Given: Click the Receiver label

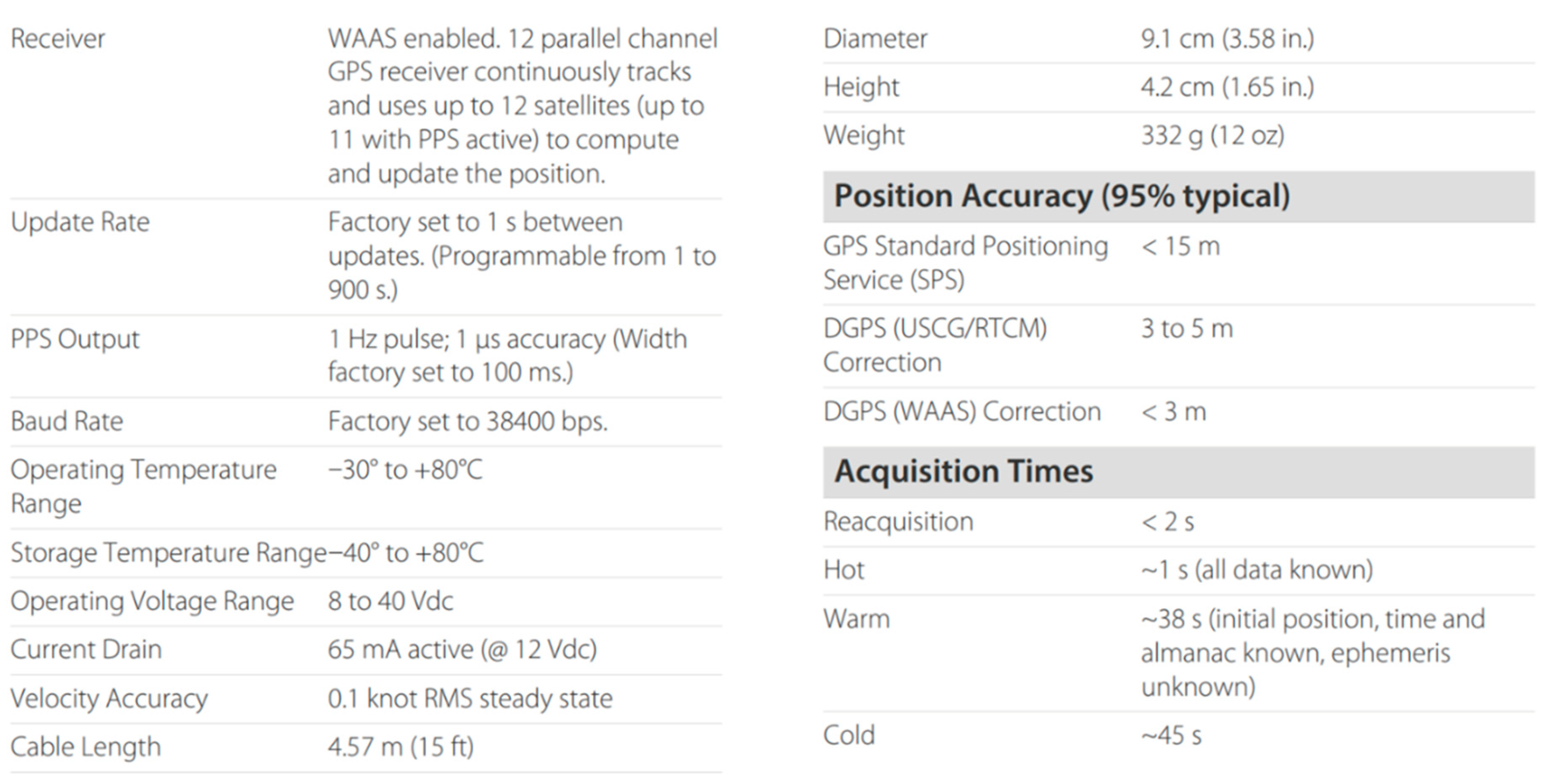Looking at the screenshot, I should [x=58, y=39].
